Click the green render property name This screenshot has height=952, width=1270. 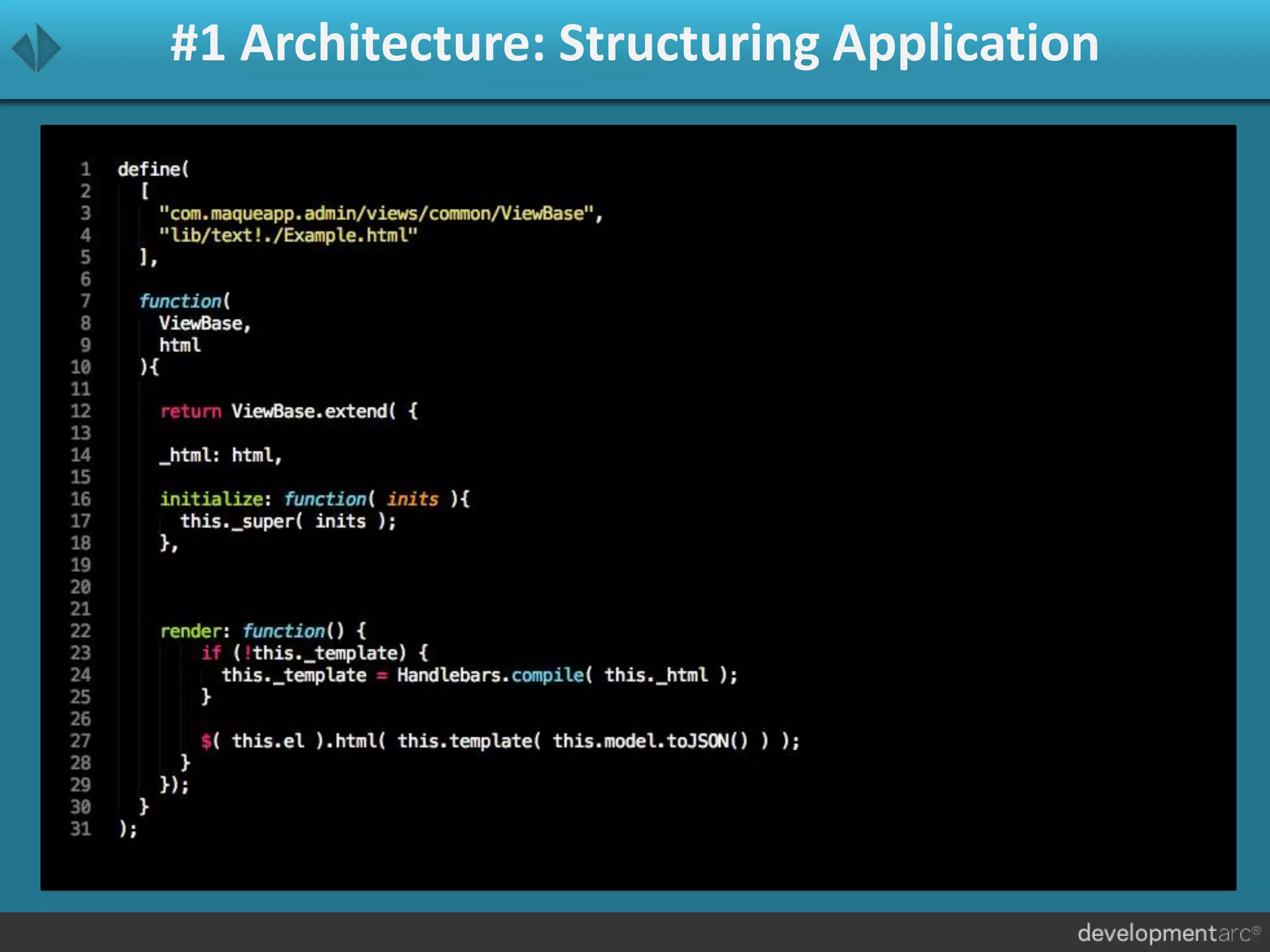pos(190,632)
